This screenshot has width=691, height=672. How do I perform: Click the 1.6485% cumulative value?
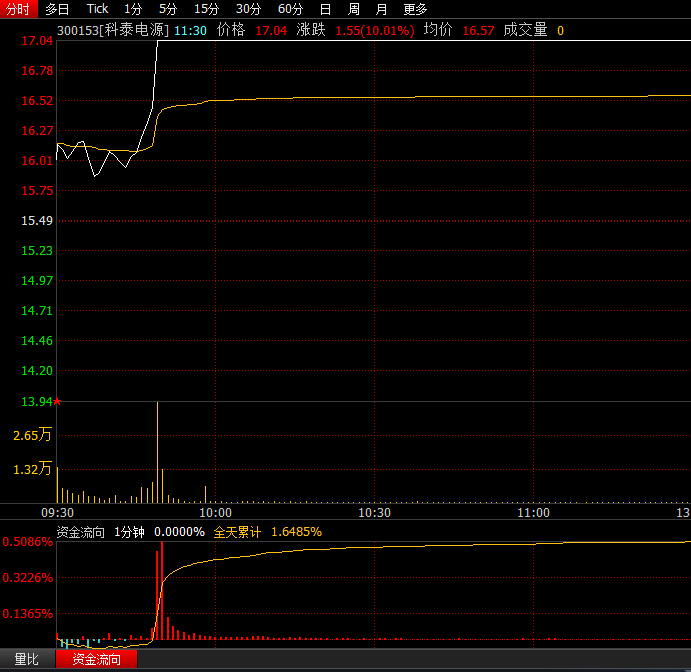pyautogui.click(x=297, y=532)
